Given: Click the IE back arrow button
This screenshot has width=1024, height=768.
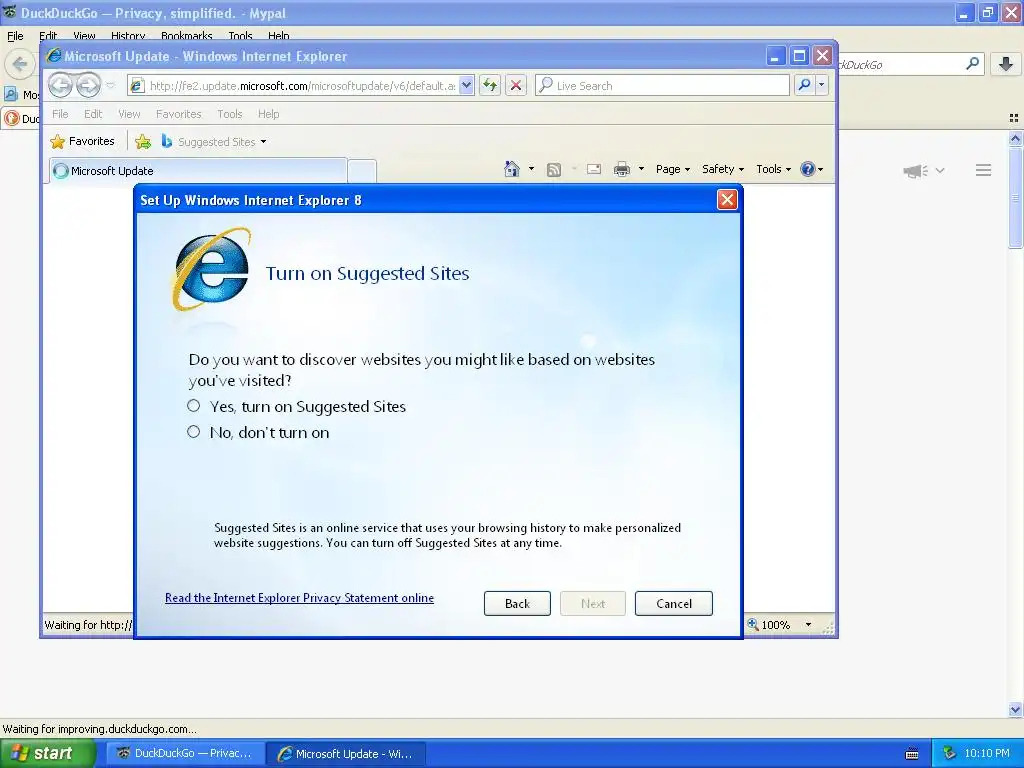Looking at the screenshot, I should [60, 85].
